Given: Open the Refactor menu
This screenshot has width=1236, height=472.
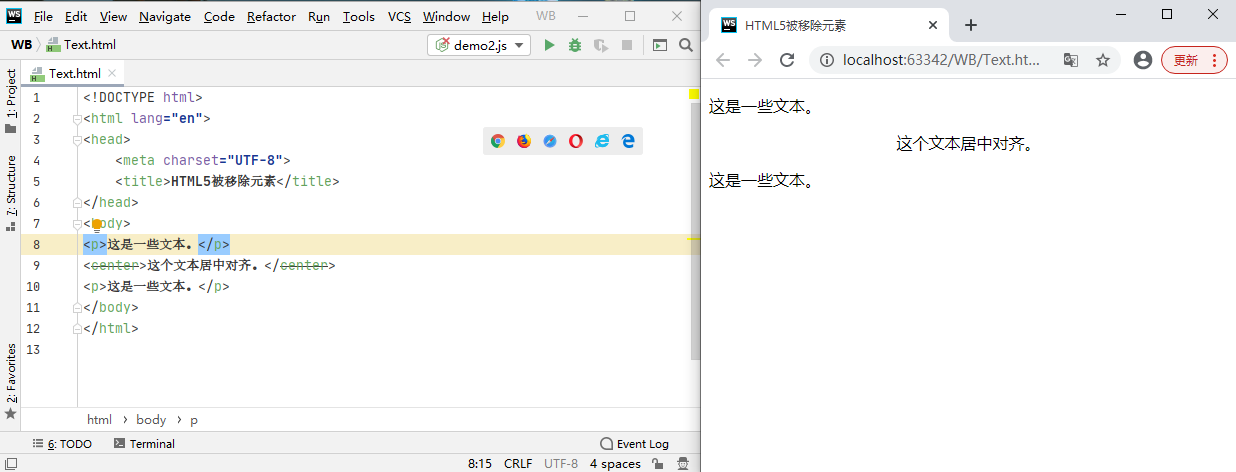Looking at the screenshot, I should tap(271, 17).
